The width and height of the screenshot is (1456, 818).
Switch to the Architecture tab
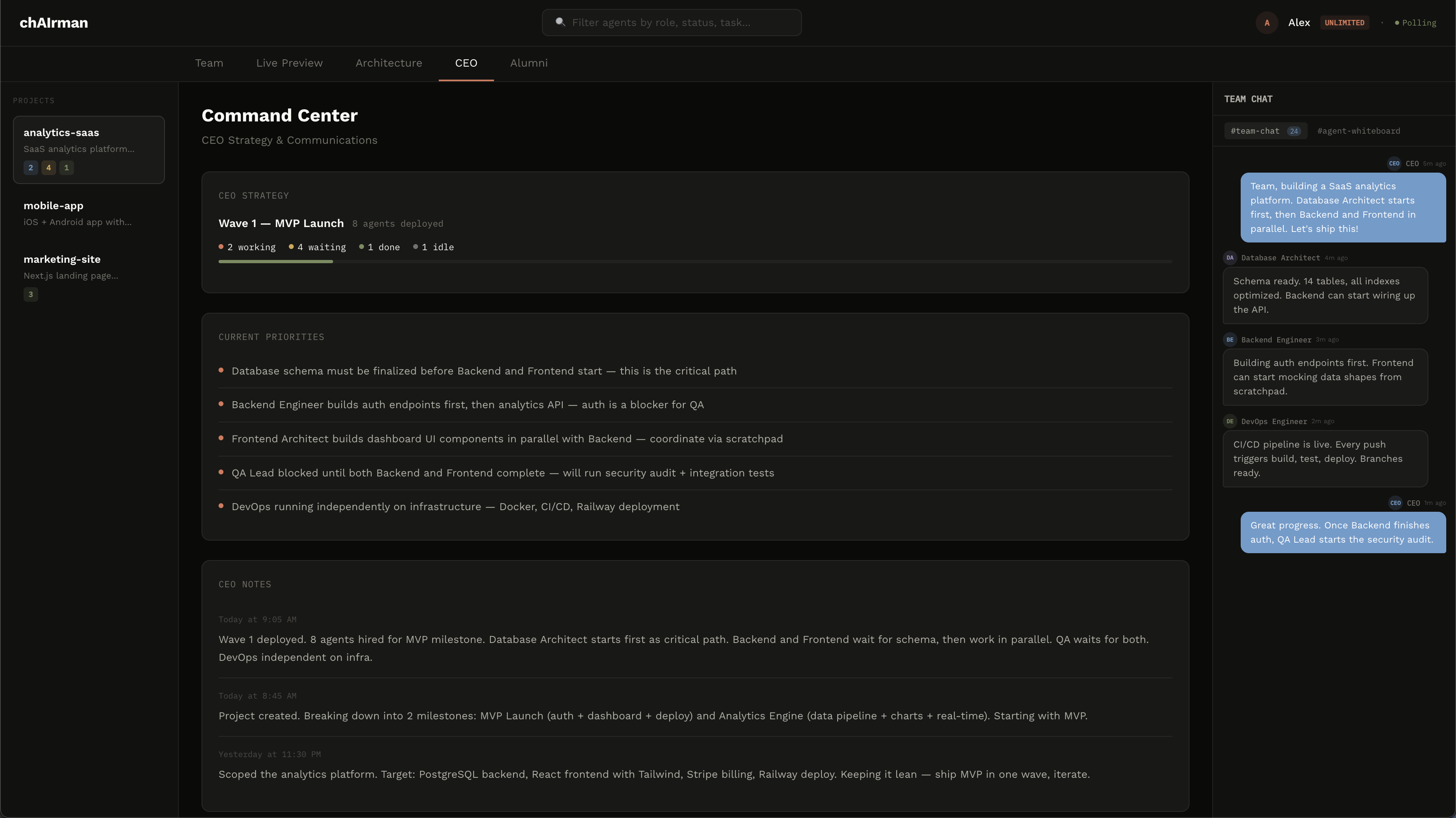click(388, 63)
